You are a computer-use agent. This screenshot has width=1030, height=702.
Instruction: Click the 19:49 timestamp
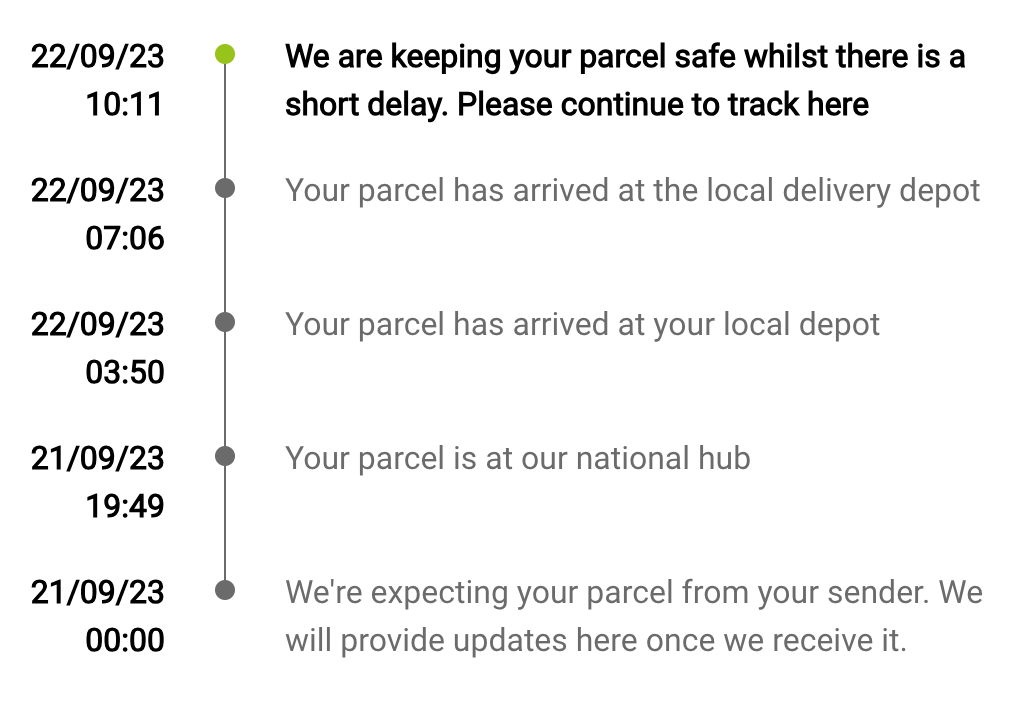click(x=124, y=506)
